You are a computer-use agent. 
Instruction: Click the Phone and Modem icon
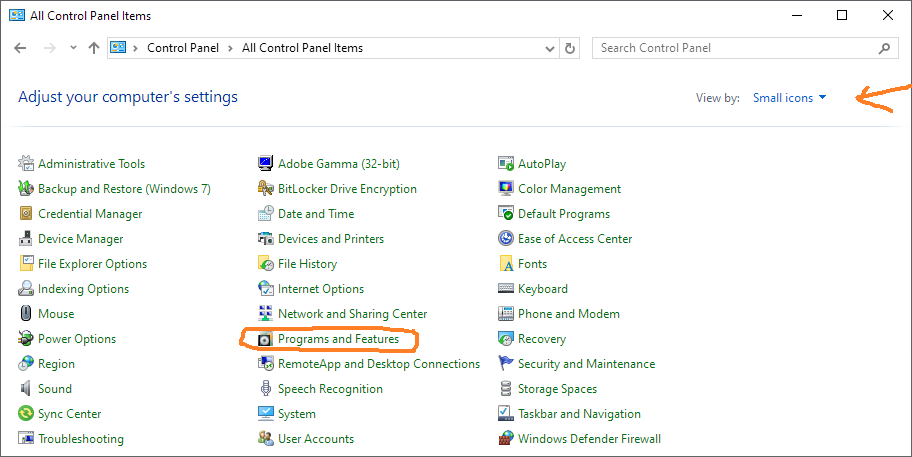tap(506, 313)
